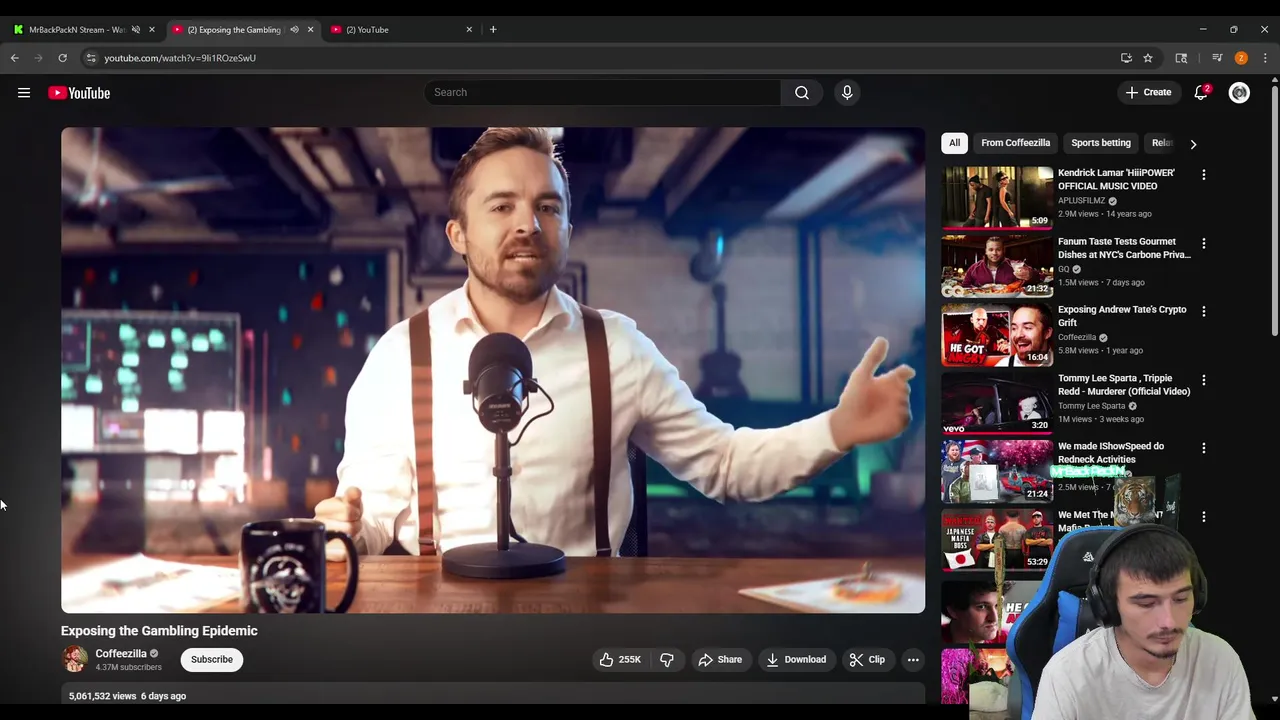The image size is (1280, 720).
Task: Go back in browser history
Action: 15,58
